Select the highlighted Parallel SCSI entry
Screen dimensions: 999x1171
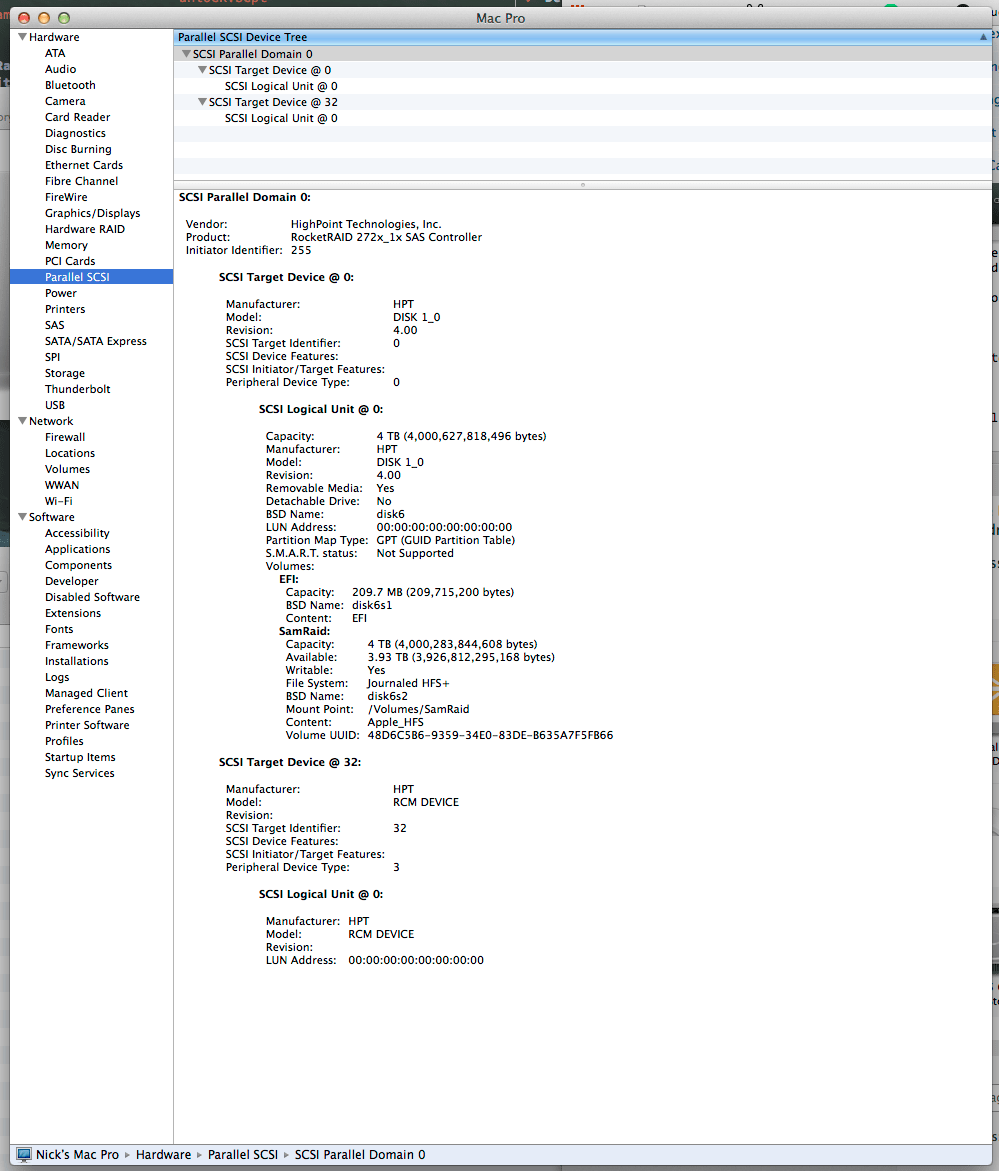click(91, 276)
